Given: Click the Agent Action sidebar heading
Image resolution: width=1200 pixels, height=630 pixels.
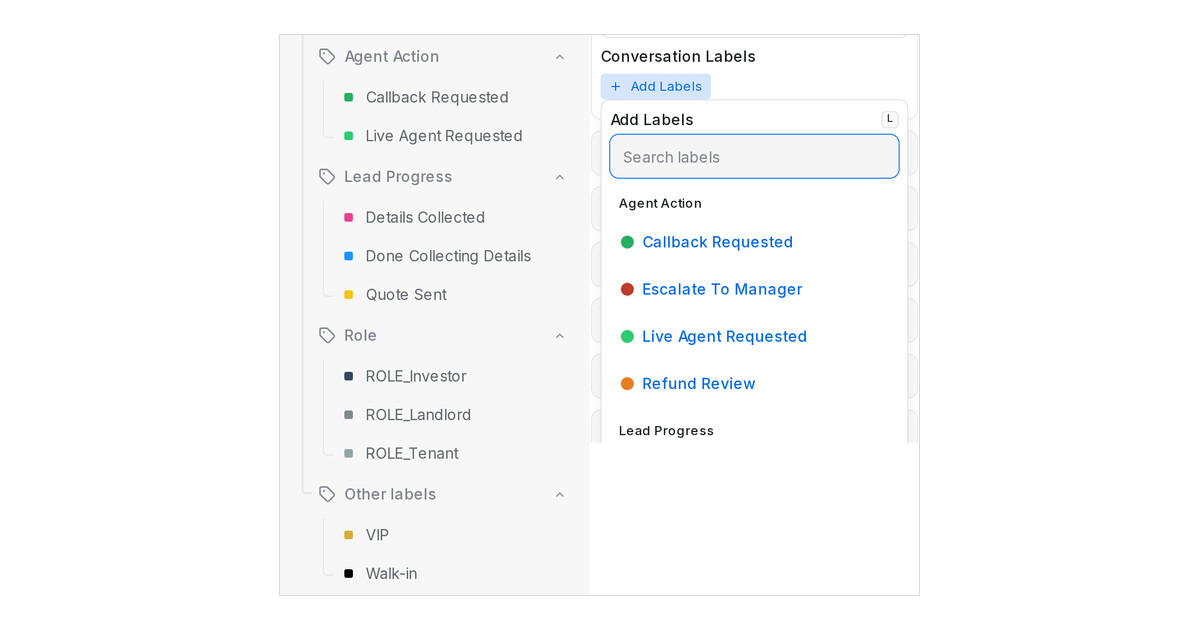Looking at the screenshot, I should pyautogui.click(x=392, y=57).
